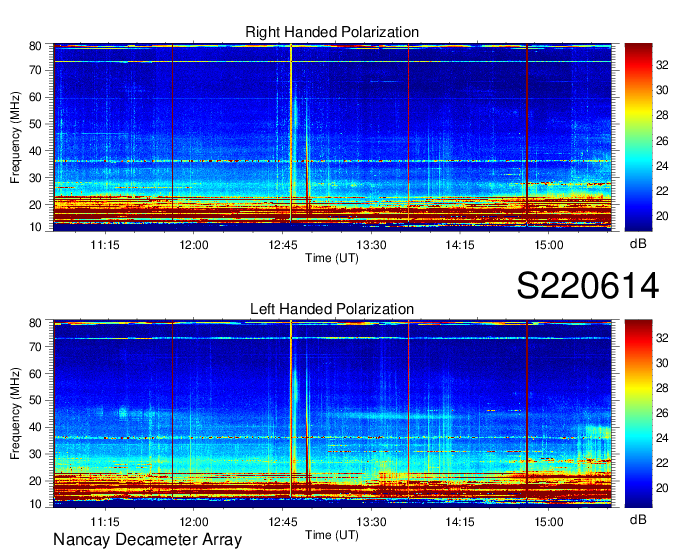The height and width of the screenshot is (552, 680).
Task: Click the 12:45 time tick of Right Handed plot
Action: pyautogui.click(x=283, y=245)
